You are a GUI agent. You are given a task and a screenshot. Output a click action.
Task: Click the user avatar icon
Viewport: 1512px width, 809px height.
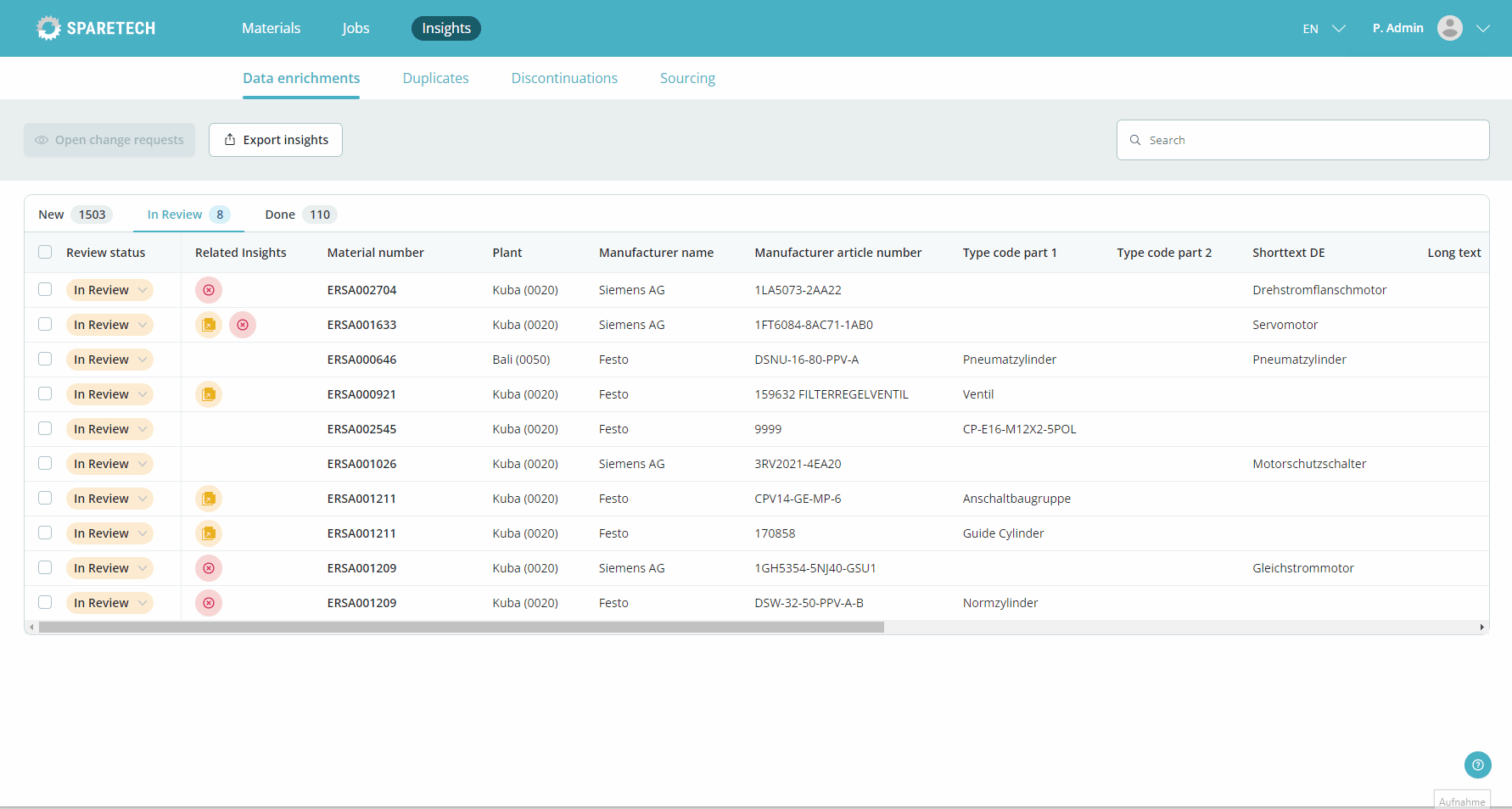[x=1449, y=28]
